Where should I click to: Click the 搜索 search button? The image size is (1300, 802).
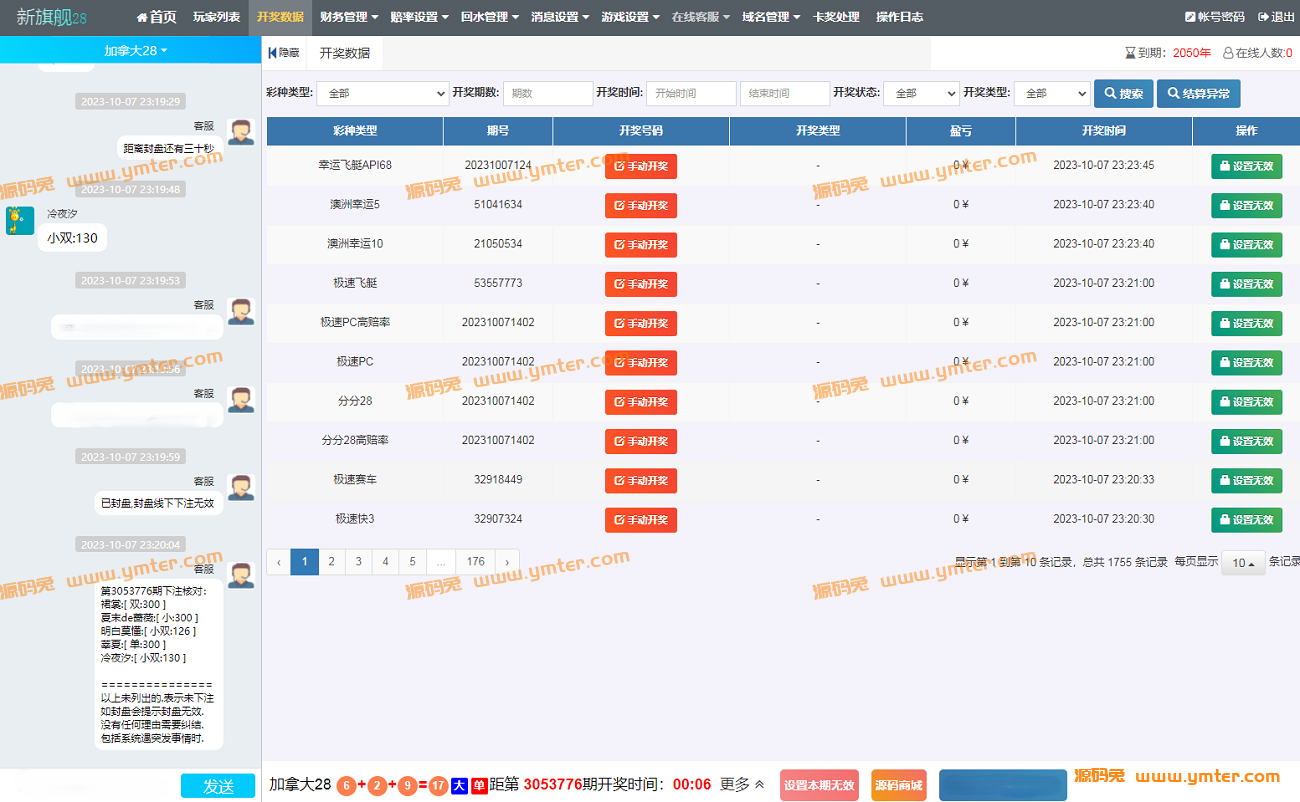click(1123, 94)
